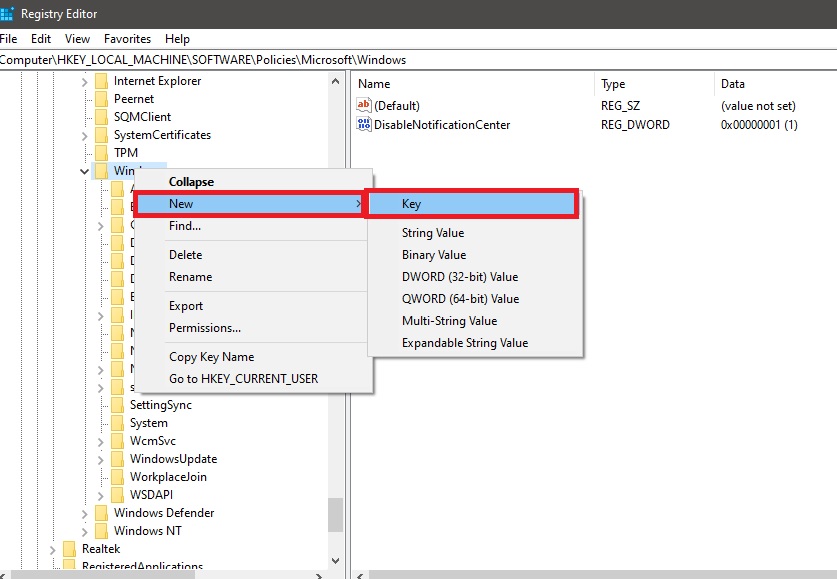Click the DisableNotificationCenter DWORD value icon
Image resolution: width=837 pixels, height=579 pixels.
click(364, 125)
